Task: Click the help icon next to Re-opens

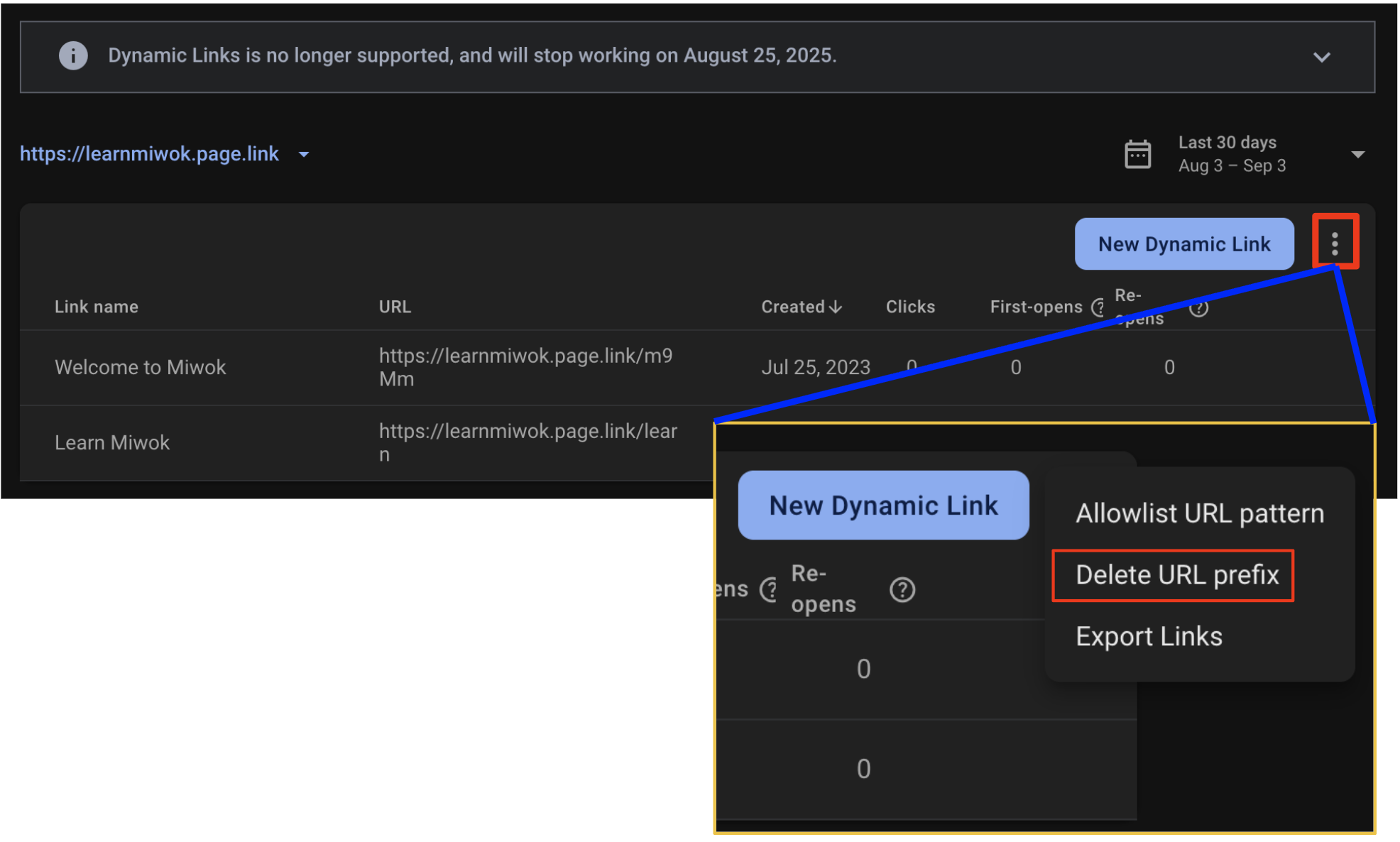Action: pyautogui.click(x=1198, y=308)
